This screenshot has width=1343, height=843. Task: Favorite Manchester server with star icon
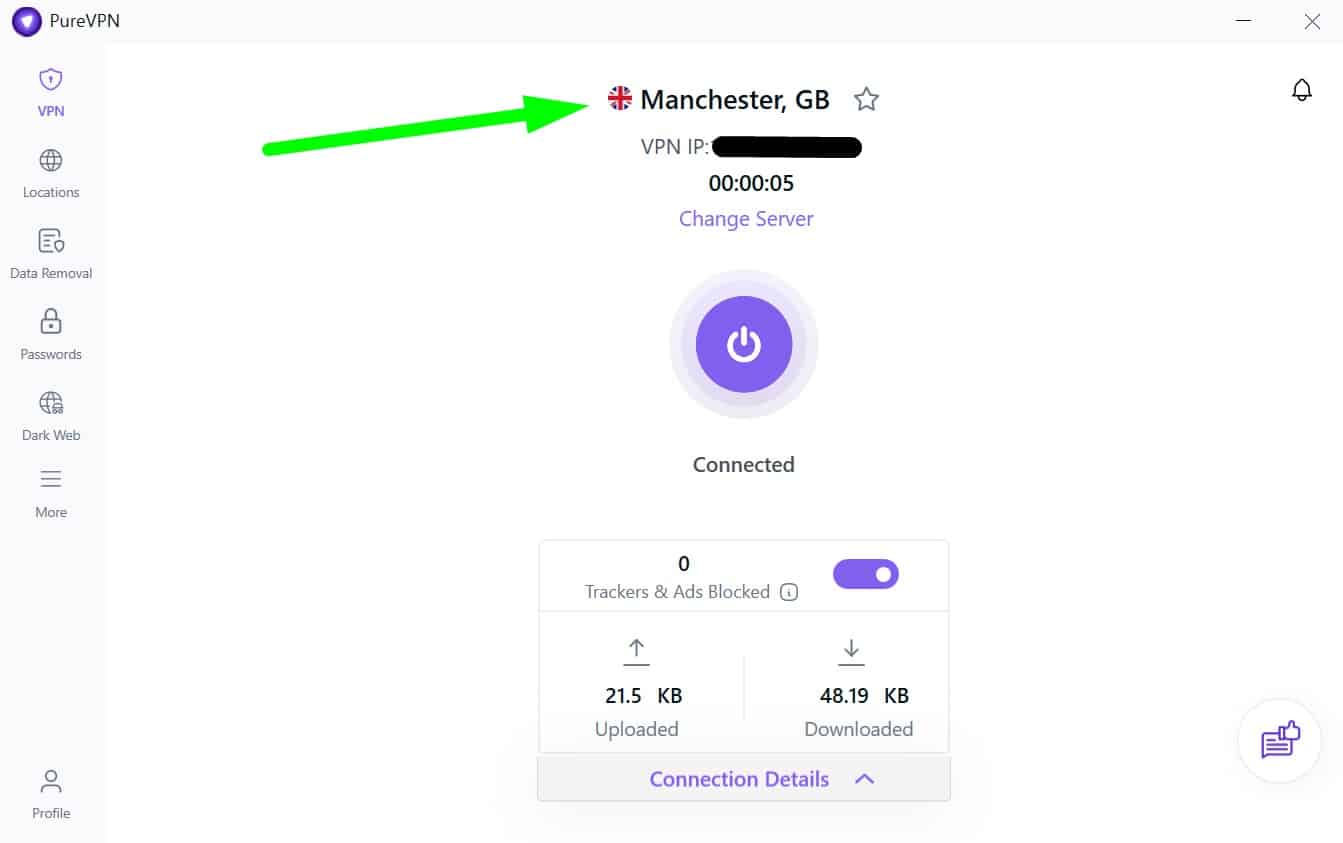point(866,99)
